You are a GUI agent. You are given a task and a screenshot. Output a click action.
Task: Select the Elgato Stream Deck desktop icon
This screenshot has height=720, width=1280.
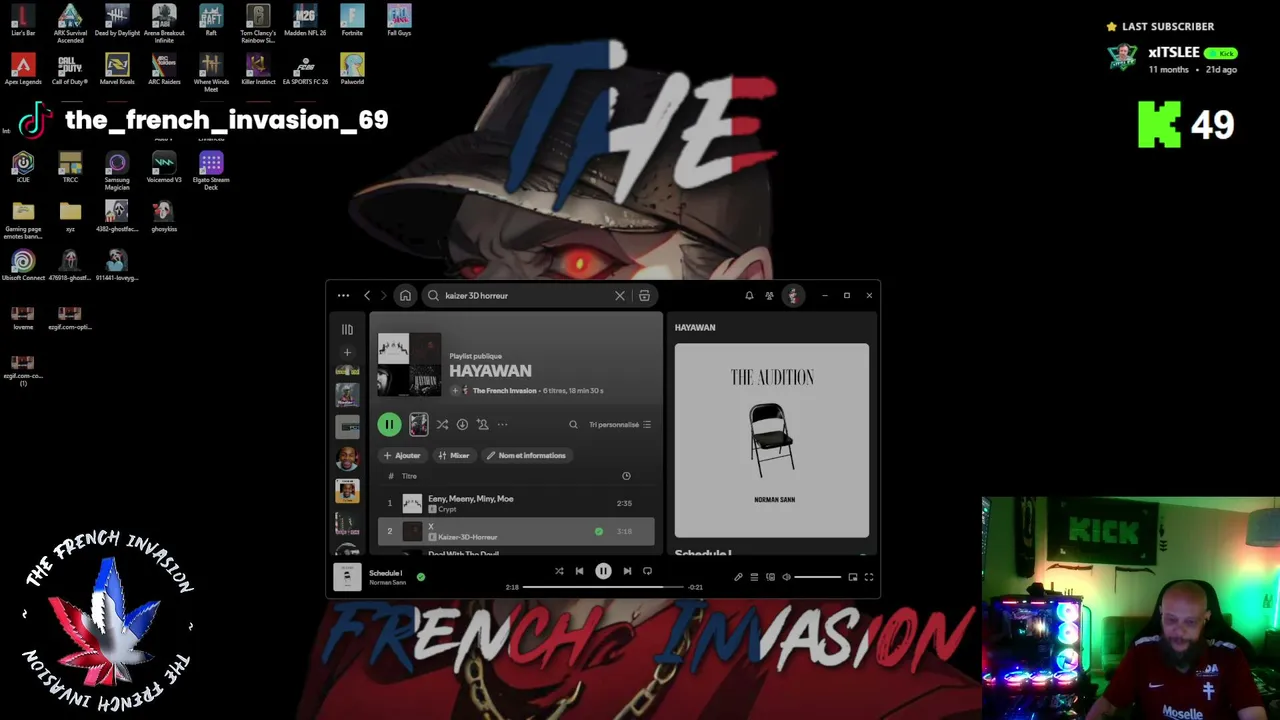[211, 170]
